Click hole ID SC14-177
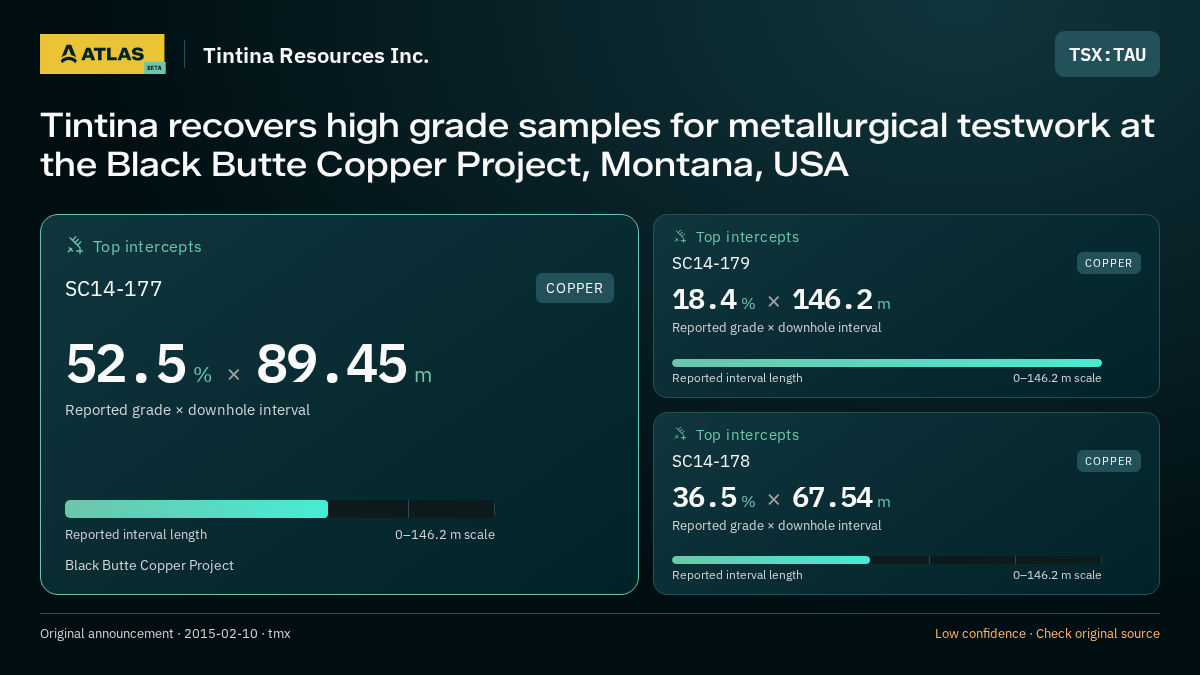Image resolution: width=1200 pixels, height=675 pixels. tap(113, 289)
